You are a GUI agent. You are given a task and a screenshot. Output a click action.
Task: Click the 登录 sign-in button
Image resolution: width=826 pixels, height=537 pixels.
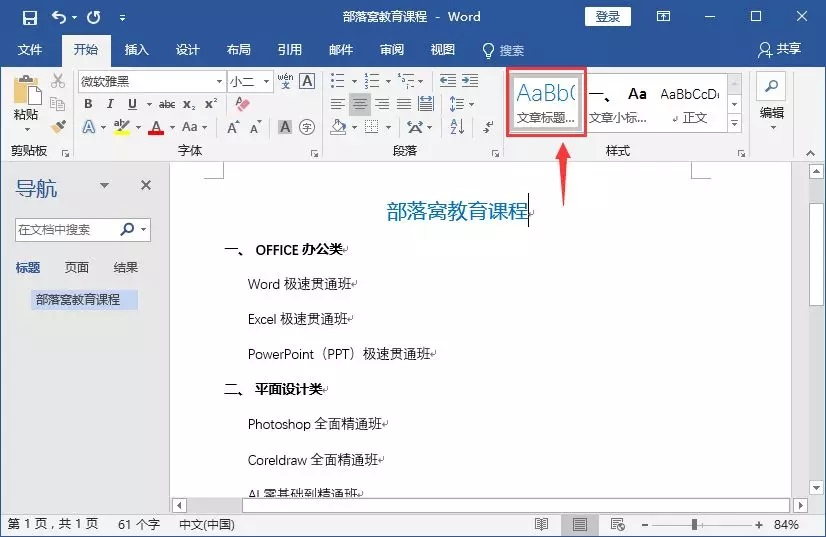point(607,17)
